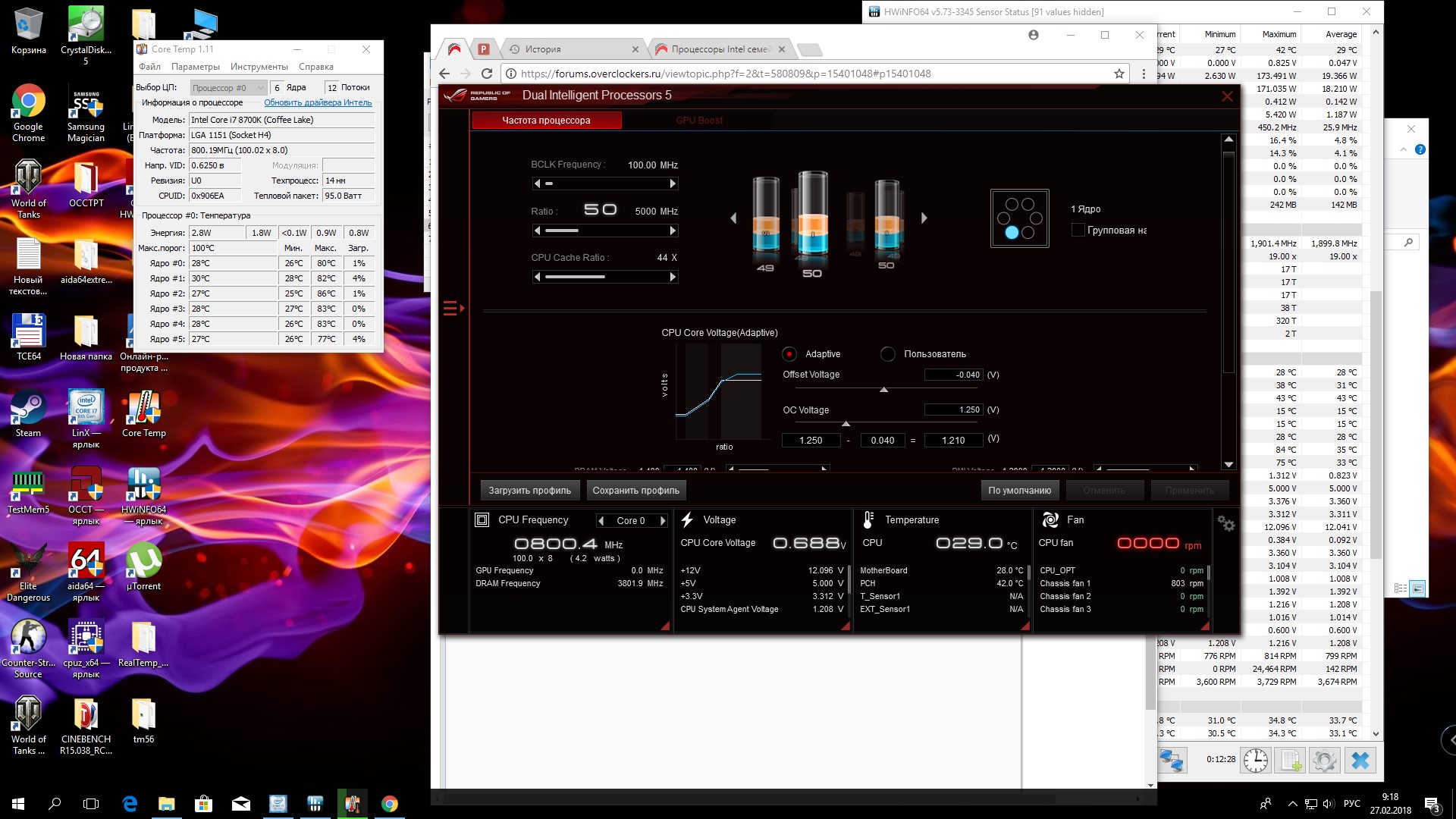Open the Процессор #0 selection dropdown
This screenshot has height=819, width=1456.
228,88
